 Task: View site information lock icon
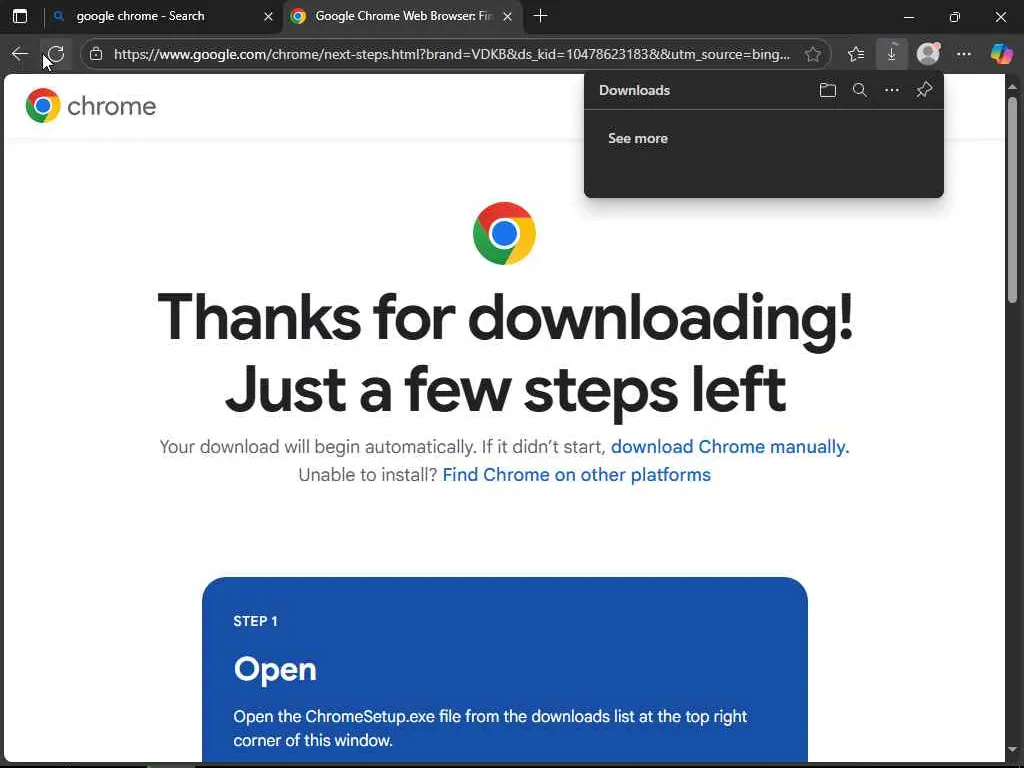[96, 54]
